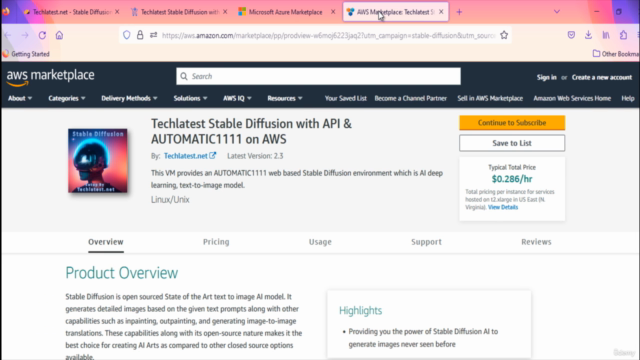
Task: Click Save to List
Action: (x=512, y=143)
